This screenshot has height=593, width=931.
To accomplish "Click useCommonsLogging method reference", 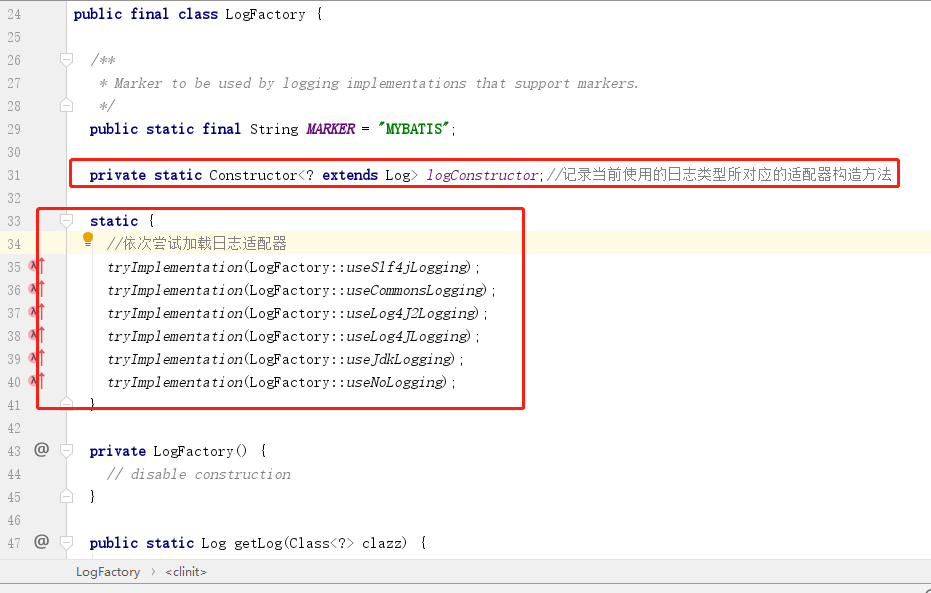I will pos(416,290).
